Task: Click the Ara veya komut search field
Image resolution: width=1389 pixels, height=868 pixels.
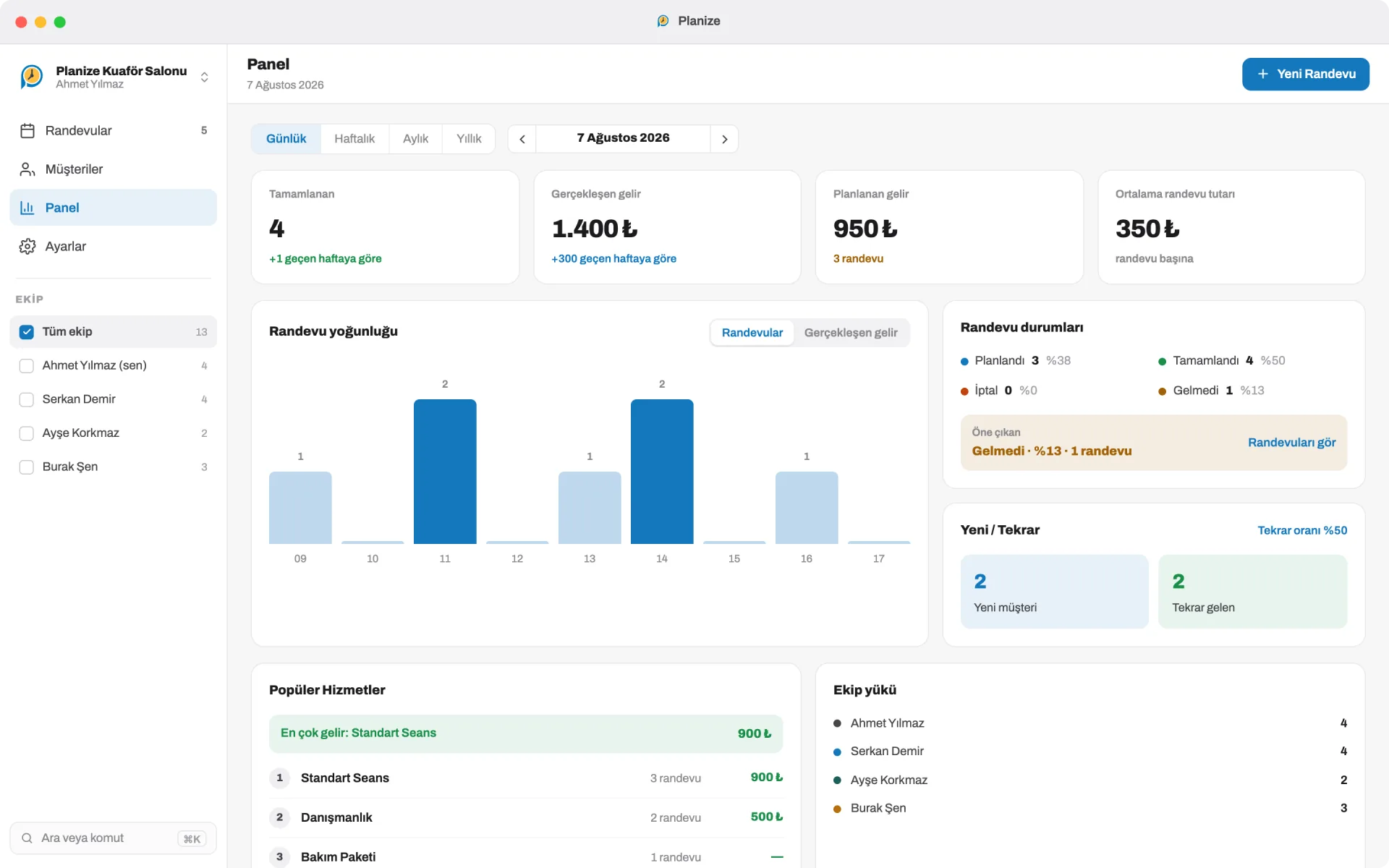Action: point(114,838)
